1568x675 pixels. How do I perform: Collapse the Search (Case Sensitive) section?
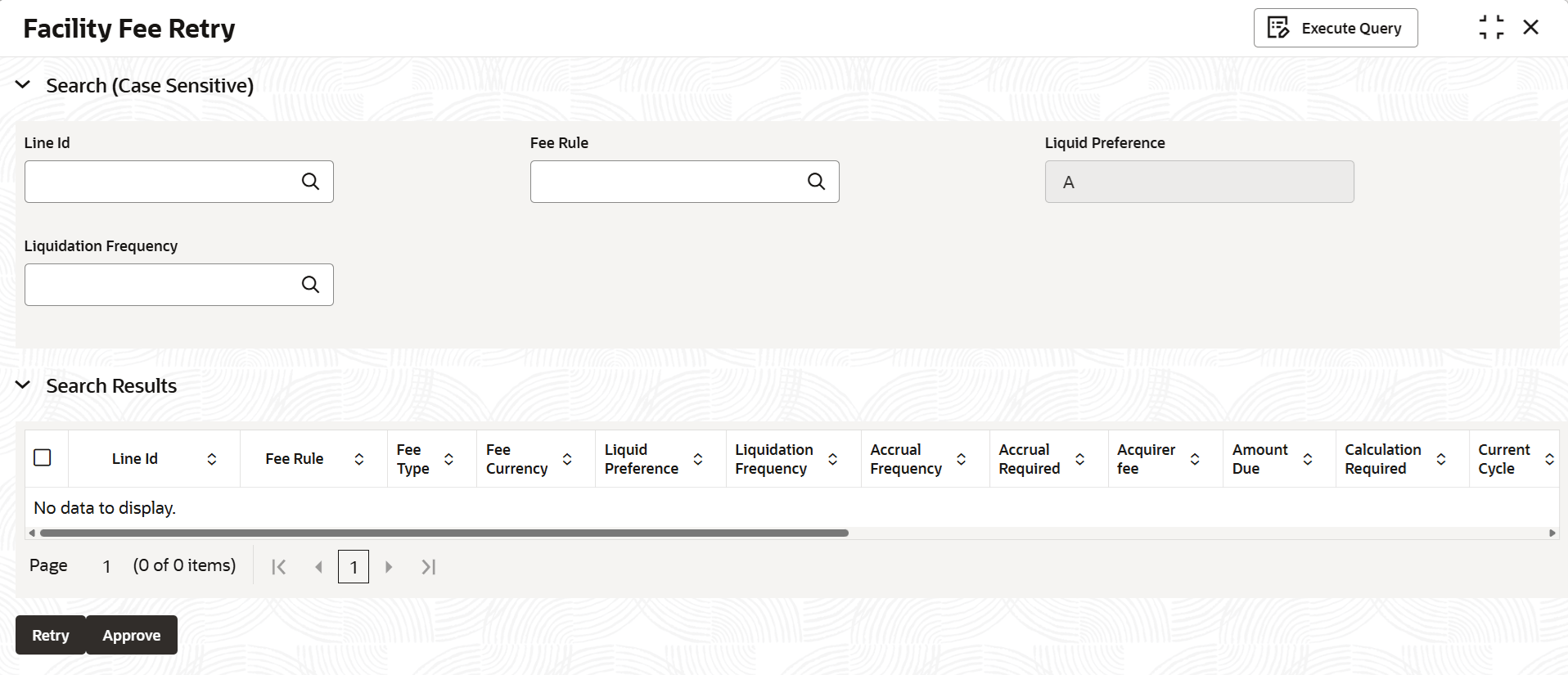tap(23, 84)
